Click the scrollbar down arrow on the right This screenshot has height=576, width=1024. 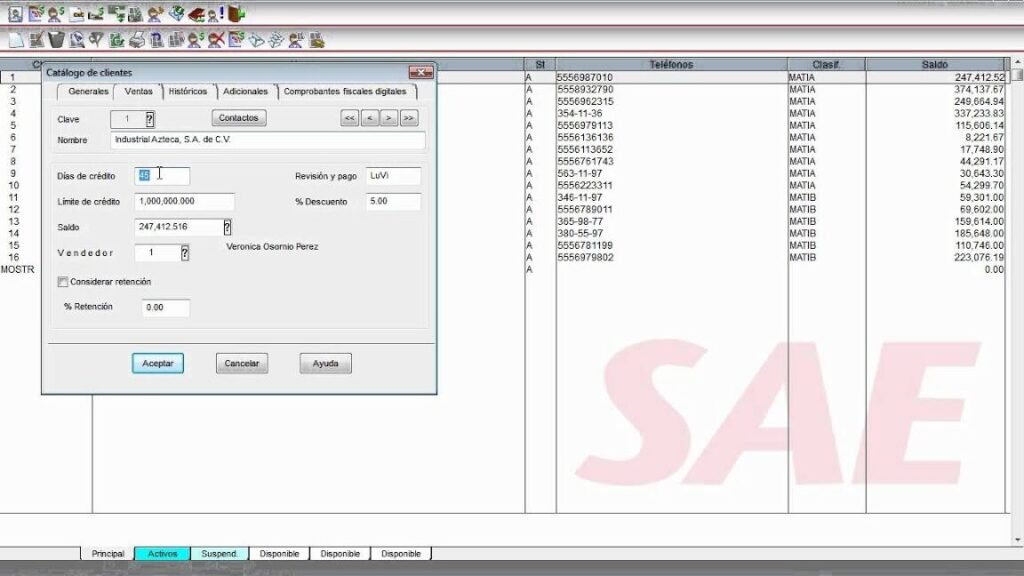1017,540
